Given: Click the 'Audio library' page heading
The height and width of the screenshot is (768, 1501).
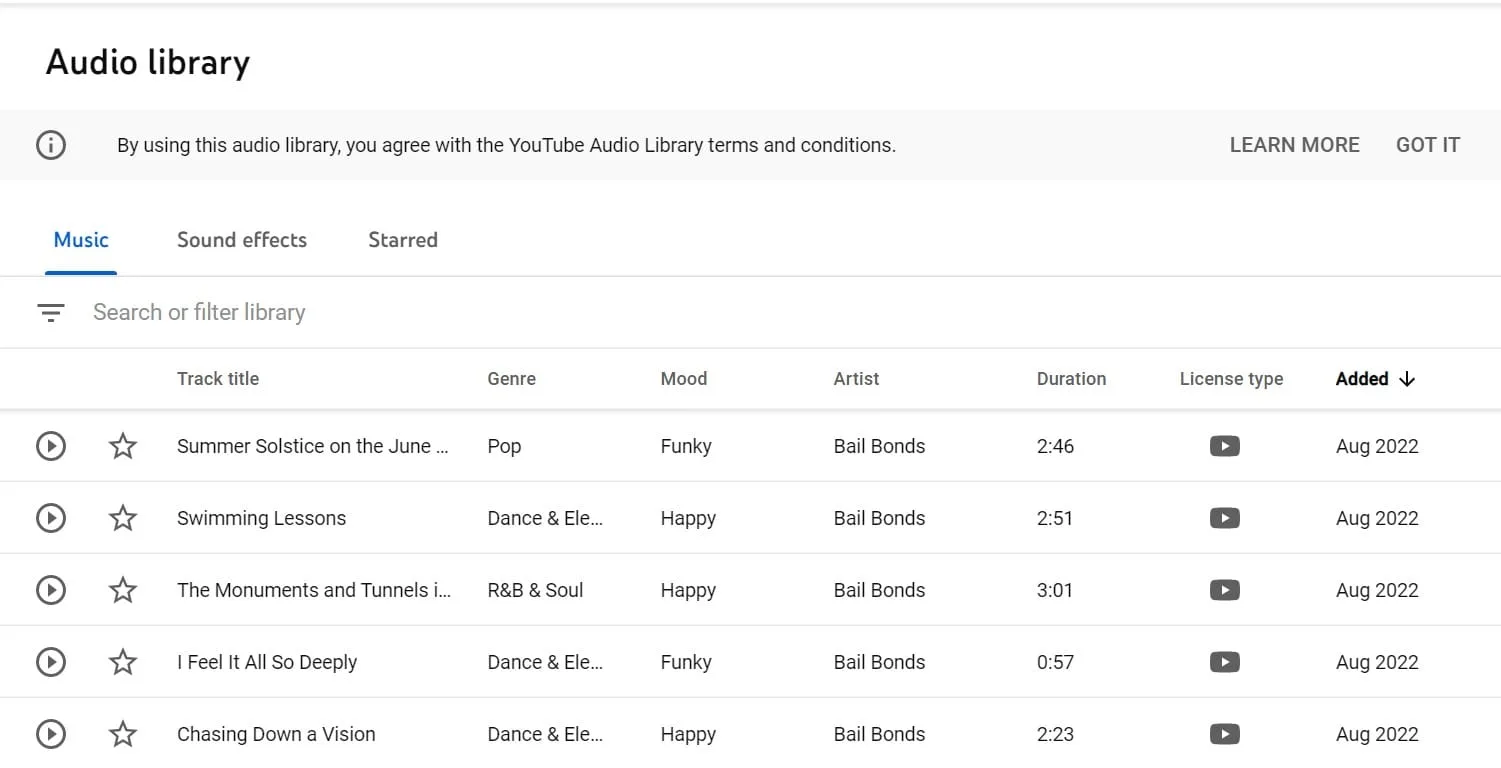Looking at the screenshot, I should (148, 63).
